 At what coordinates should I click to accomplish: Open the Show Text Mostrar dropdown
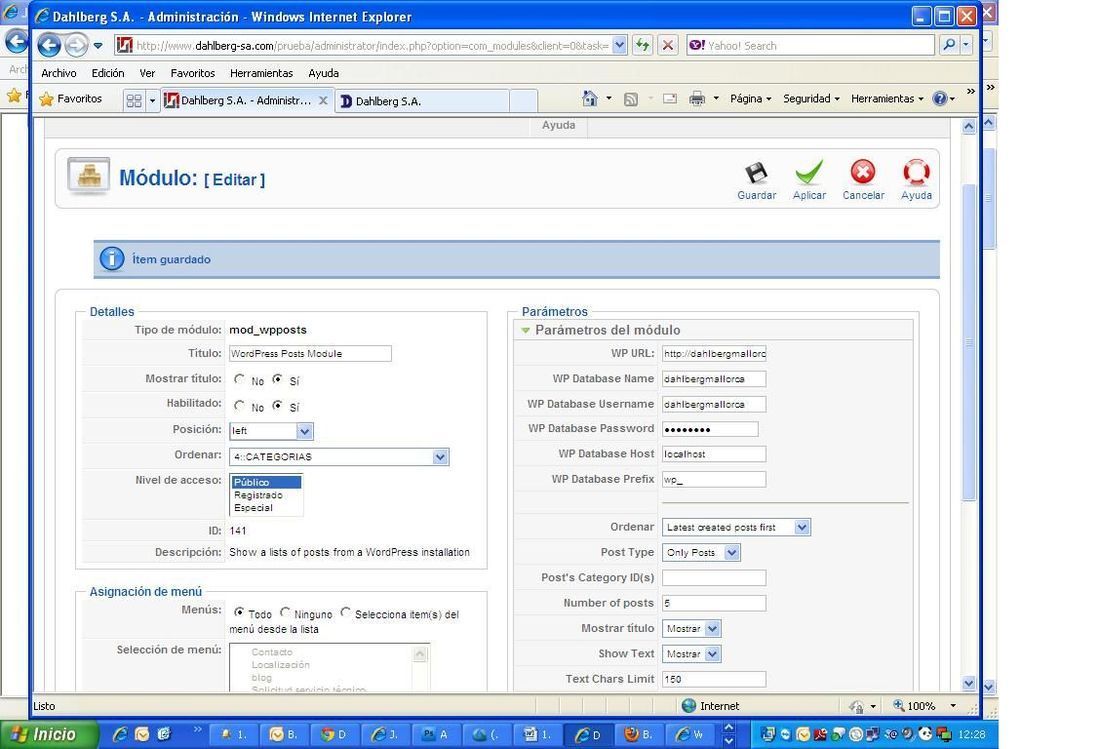[x=691, y=654]
